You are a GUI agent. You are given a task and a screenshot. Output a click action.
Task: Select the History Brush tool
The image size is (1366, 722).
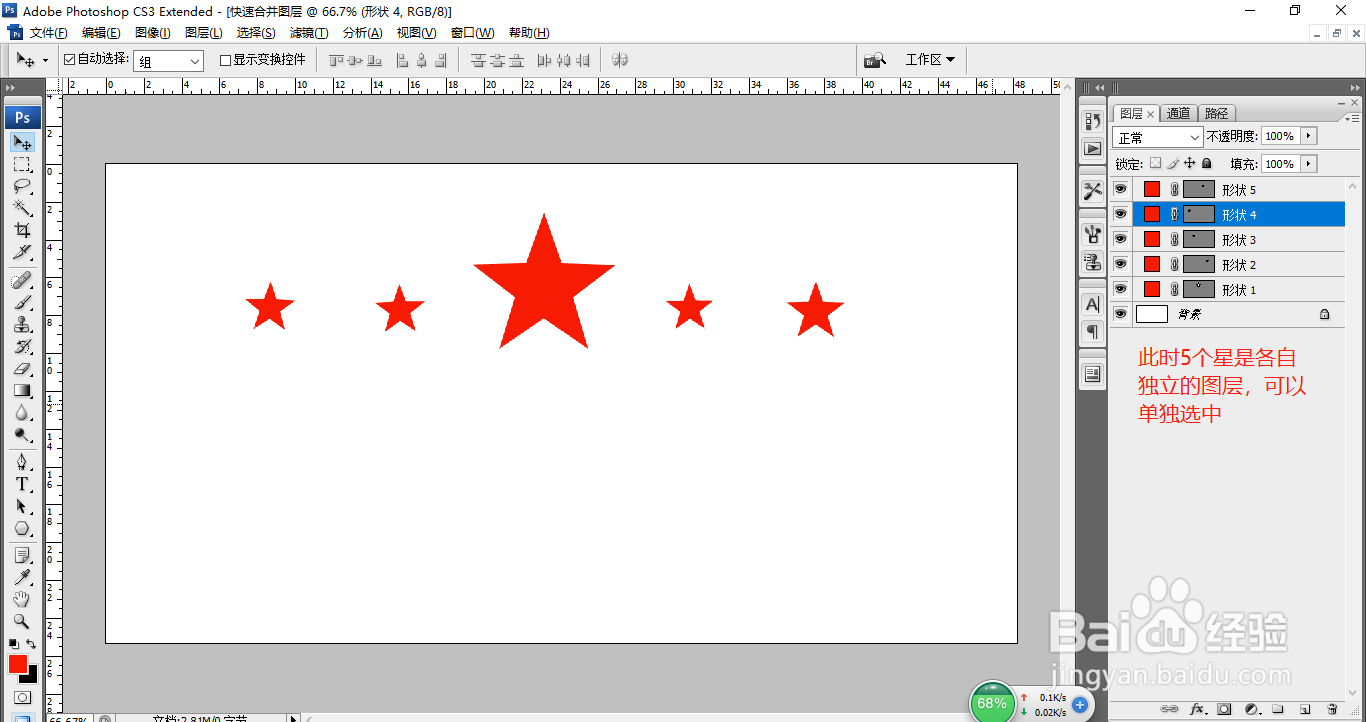coord(22,346)
